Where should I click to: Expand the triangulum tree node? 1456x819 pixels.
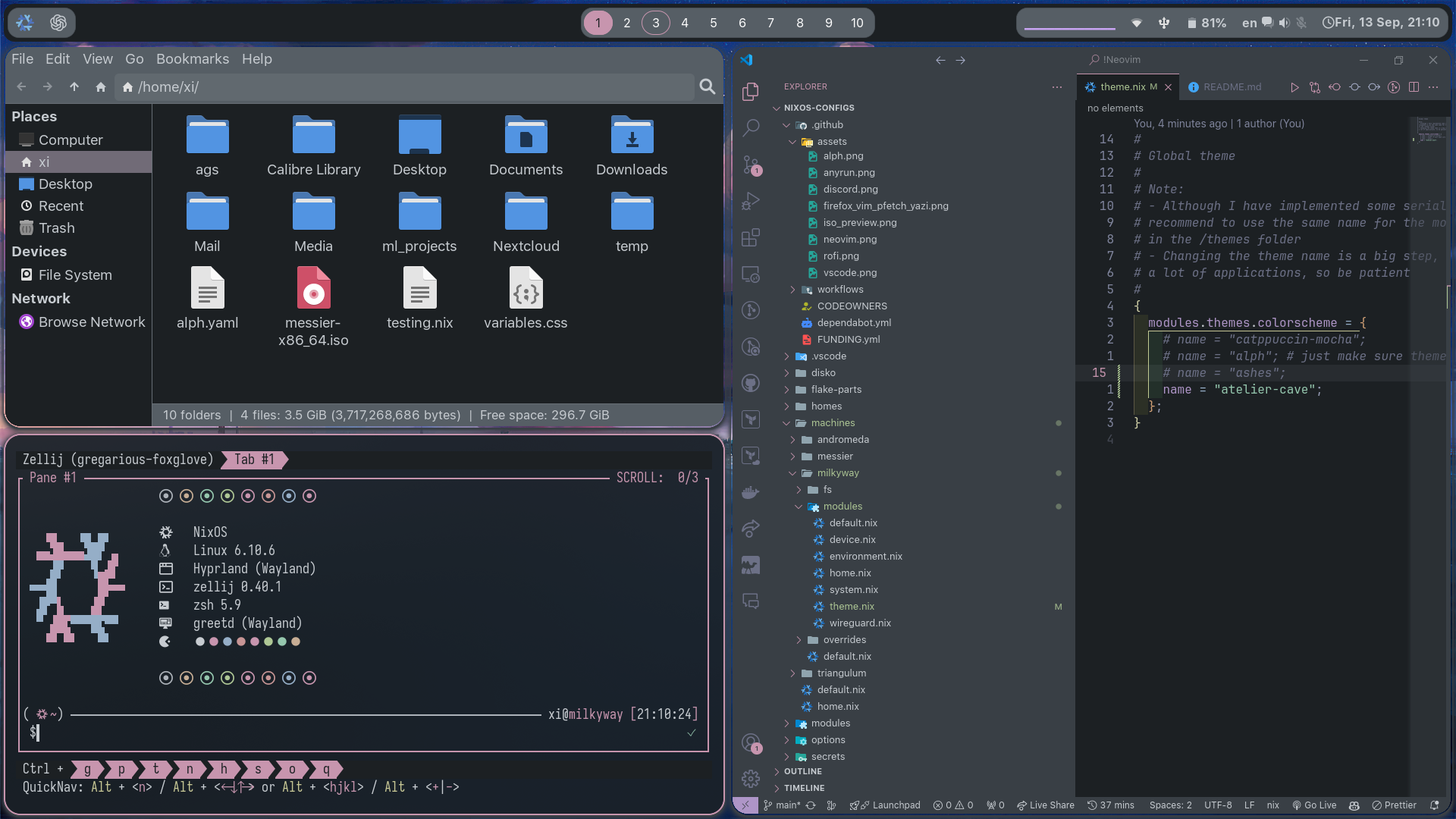point(792,672)
